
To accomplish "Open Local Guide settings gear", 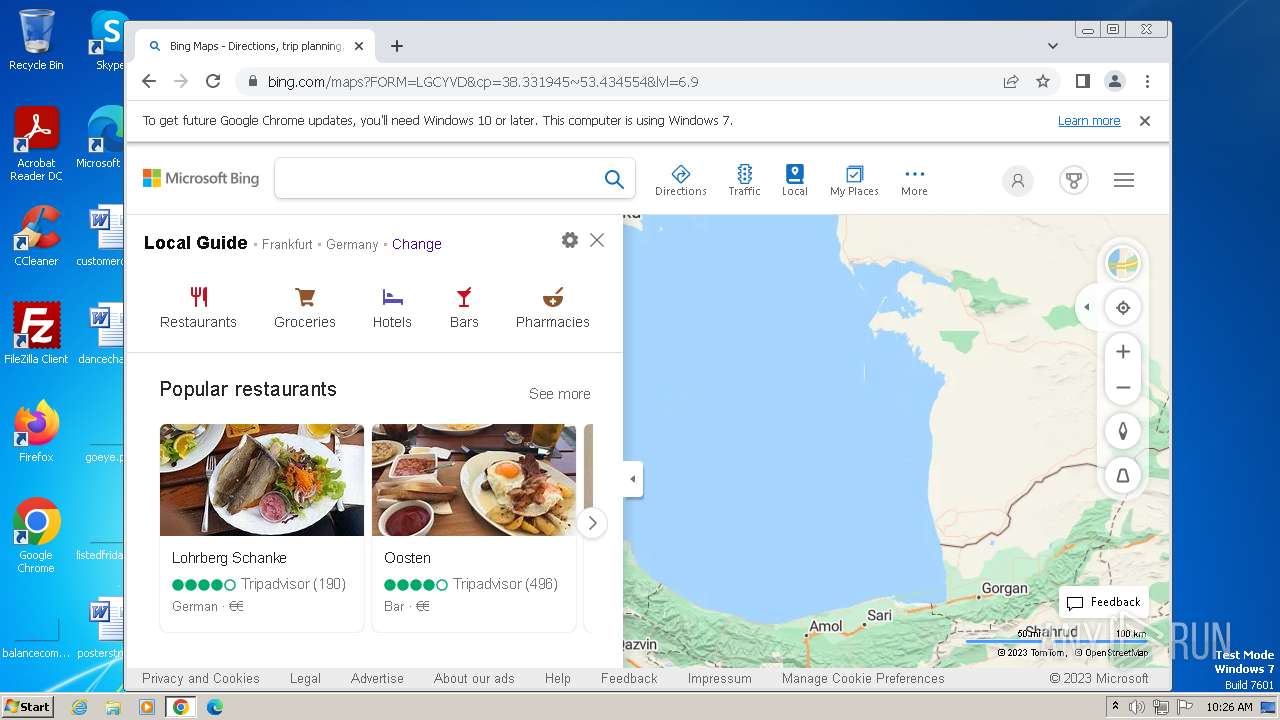I will [570, 240].
